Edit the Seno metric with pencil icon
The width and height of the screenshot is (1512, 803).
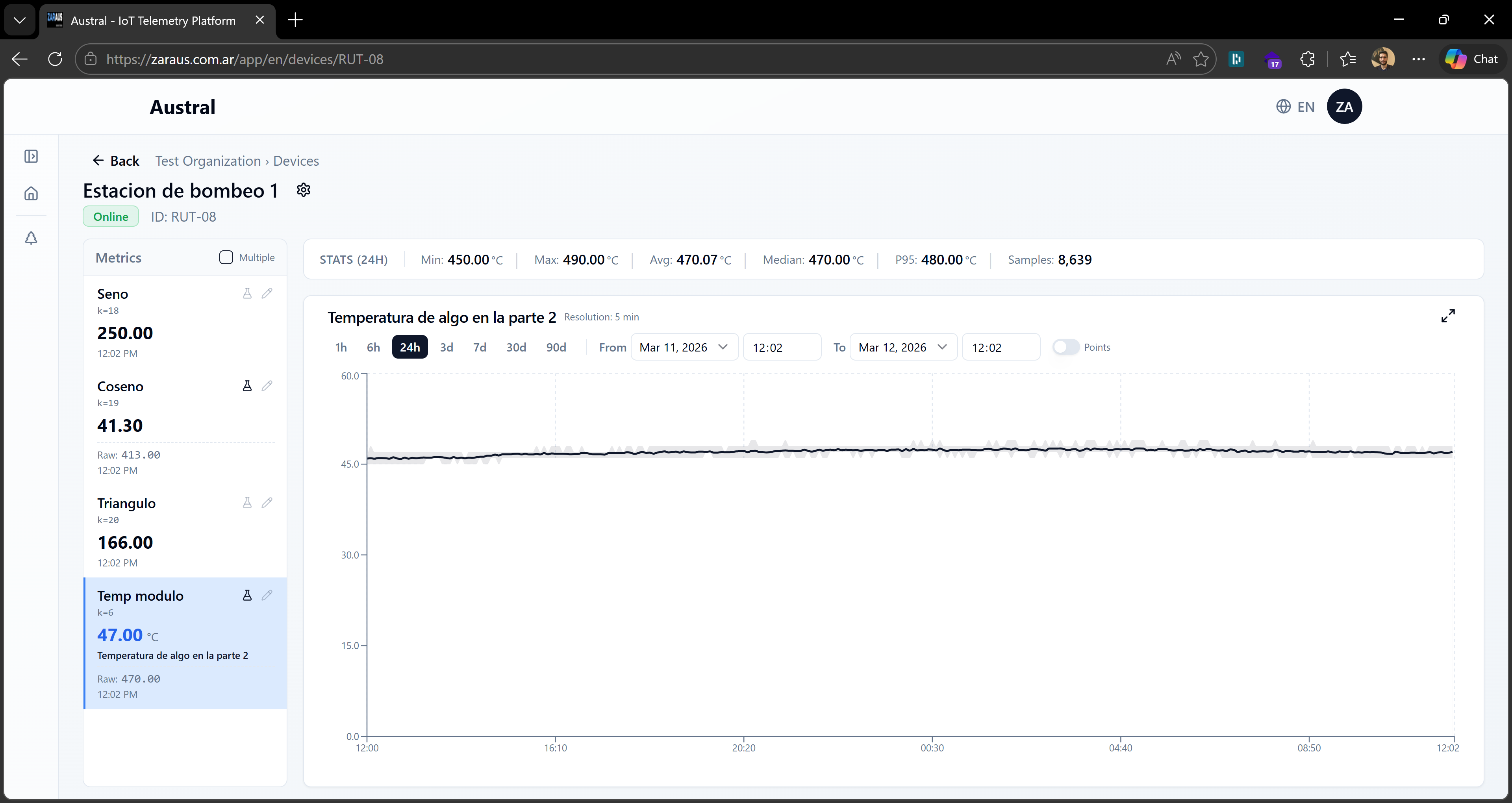point(267,293)
